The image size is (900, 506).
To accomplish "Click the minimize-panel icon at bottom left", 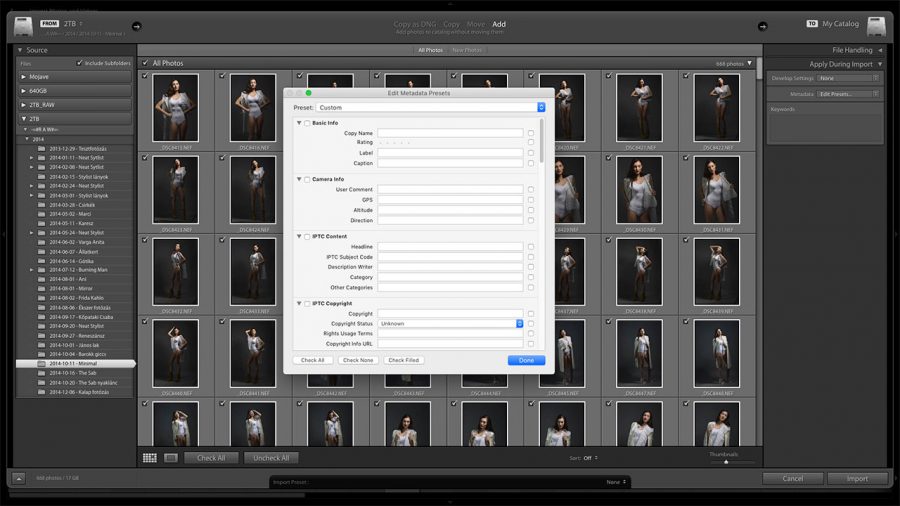I will tap(19, 479).
